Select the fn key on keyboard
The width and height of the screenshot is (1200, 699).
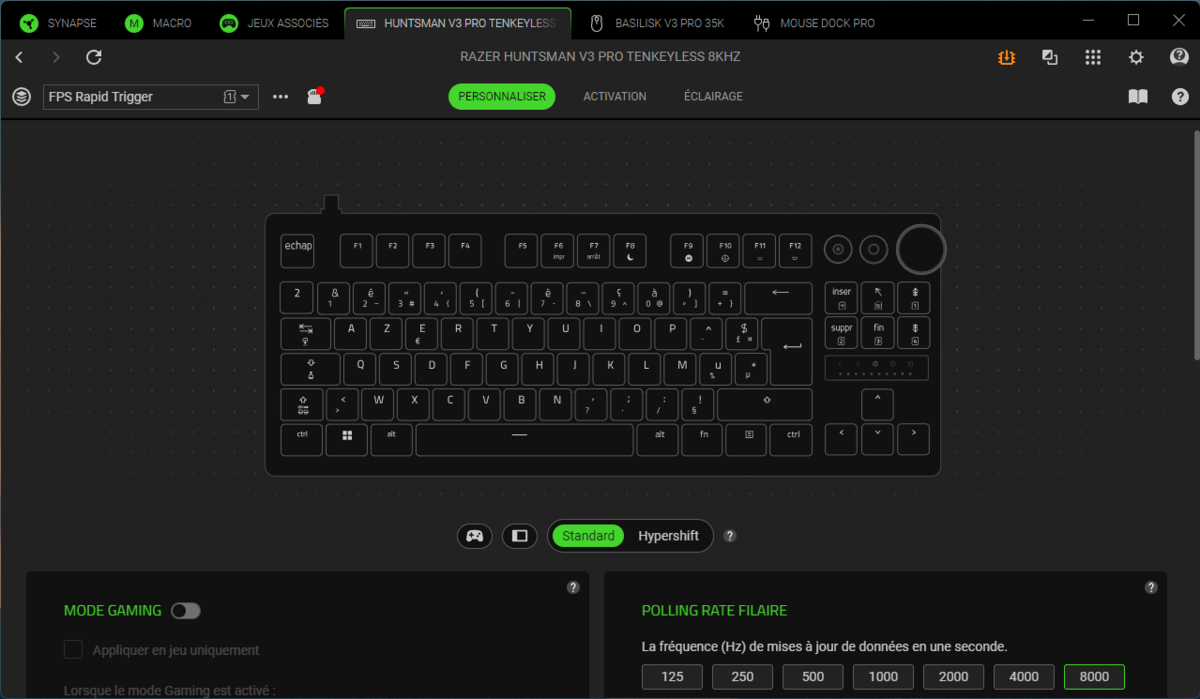pos(703,439)
